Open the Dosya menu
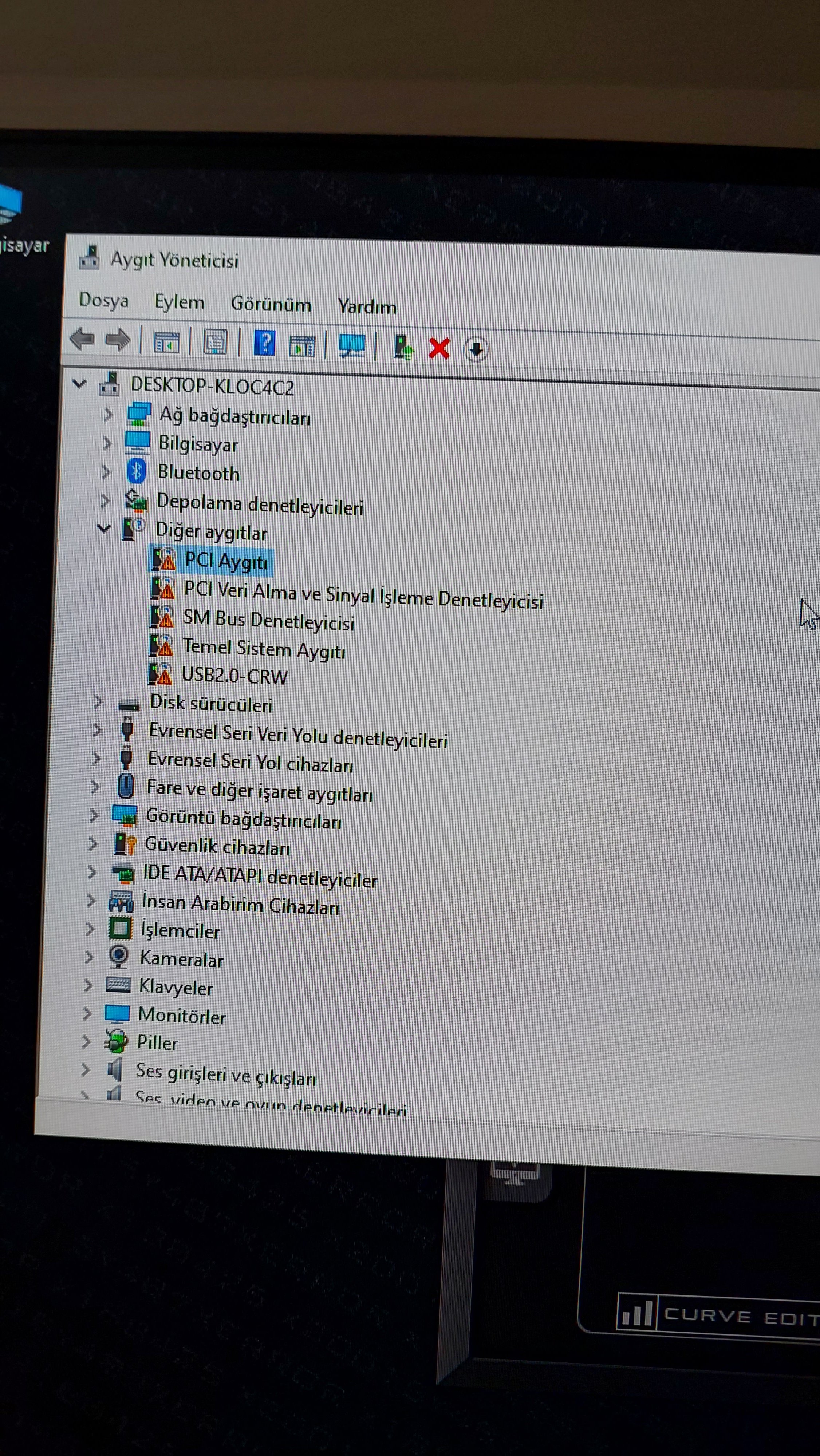The height and width of the screenshot is (1456, 820). 103,300
